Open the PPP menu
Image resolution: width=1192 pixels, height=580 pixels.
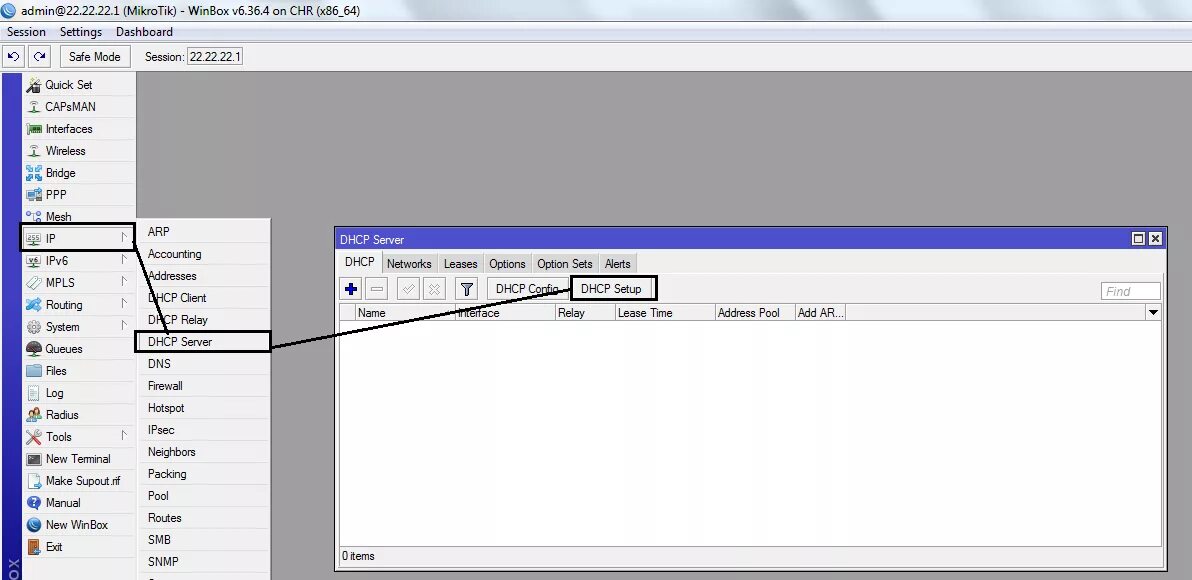point(55,195)
